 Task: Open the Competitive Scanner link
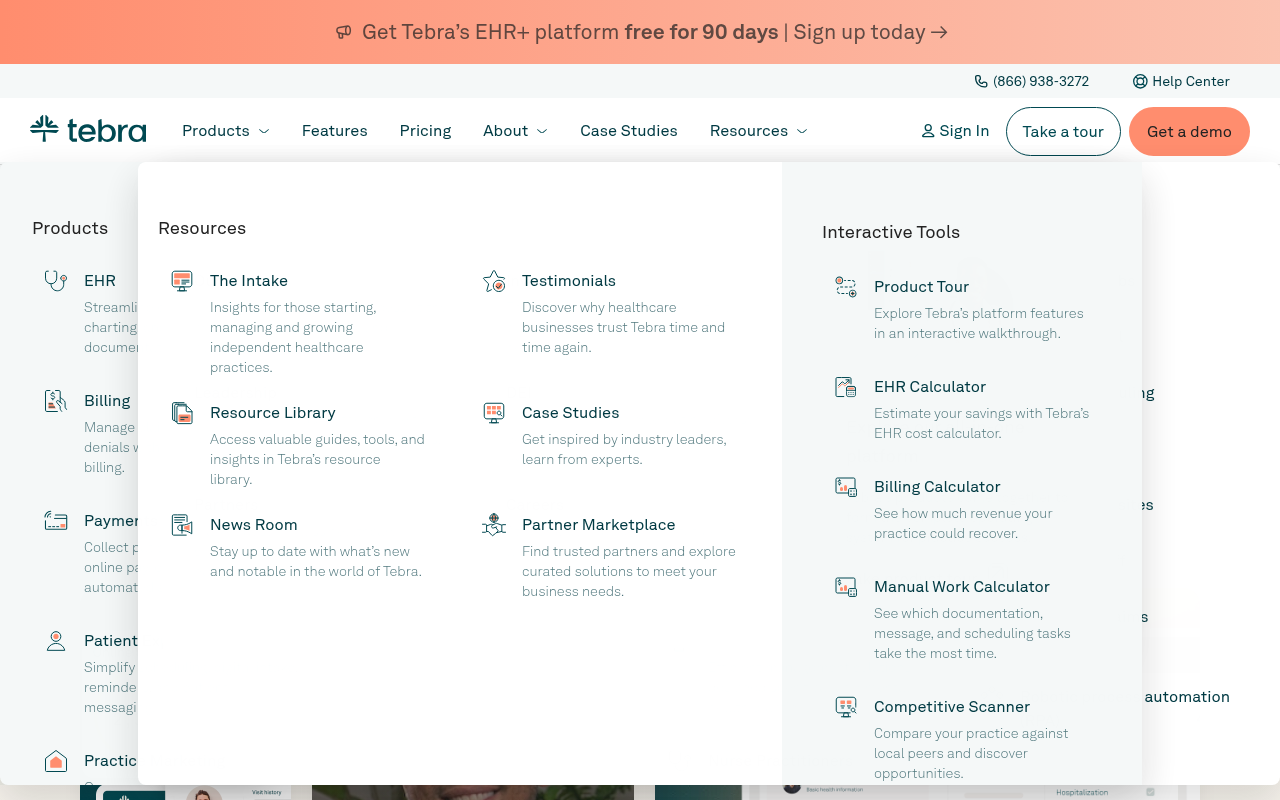[952, 707]
